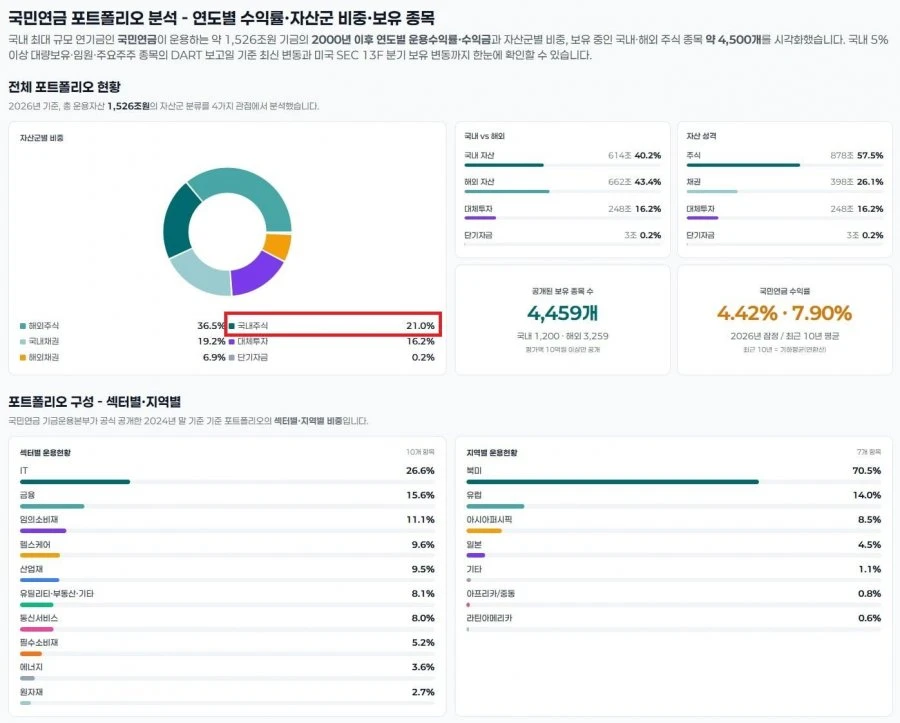The height and width of the screenshot is (723, 900).
Task: Click the purple 임의소비재 sector bar
Action: pyautogui.click(x=43, y=531)
